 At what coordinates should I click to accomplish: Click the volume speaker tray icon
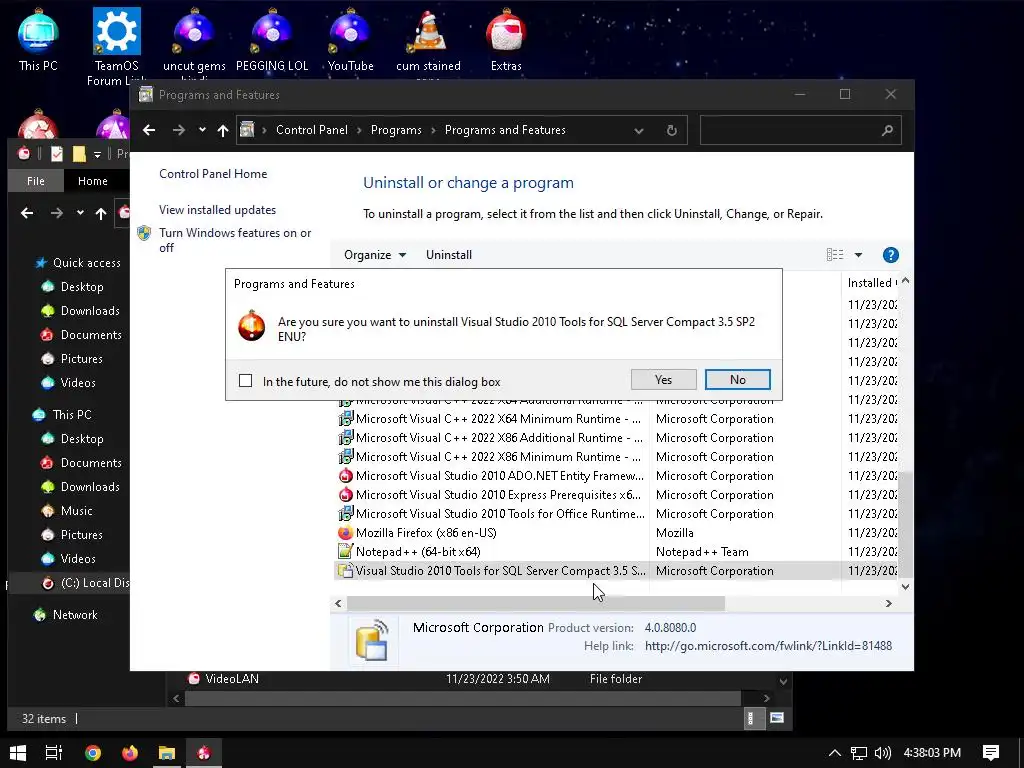click(x=882, y=752)
